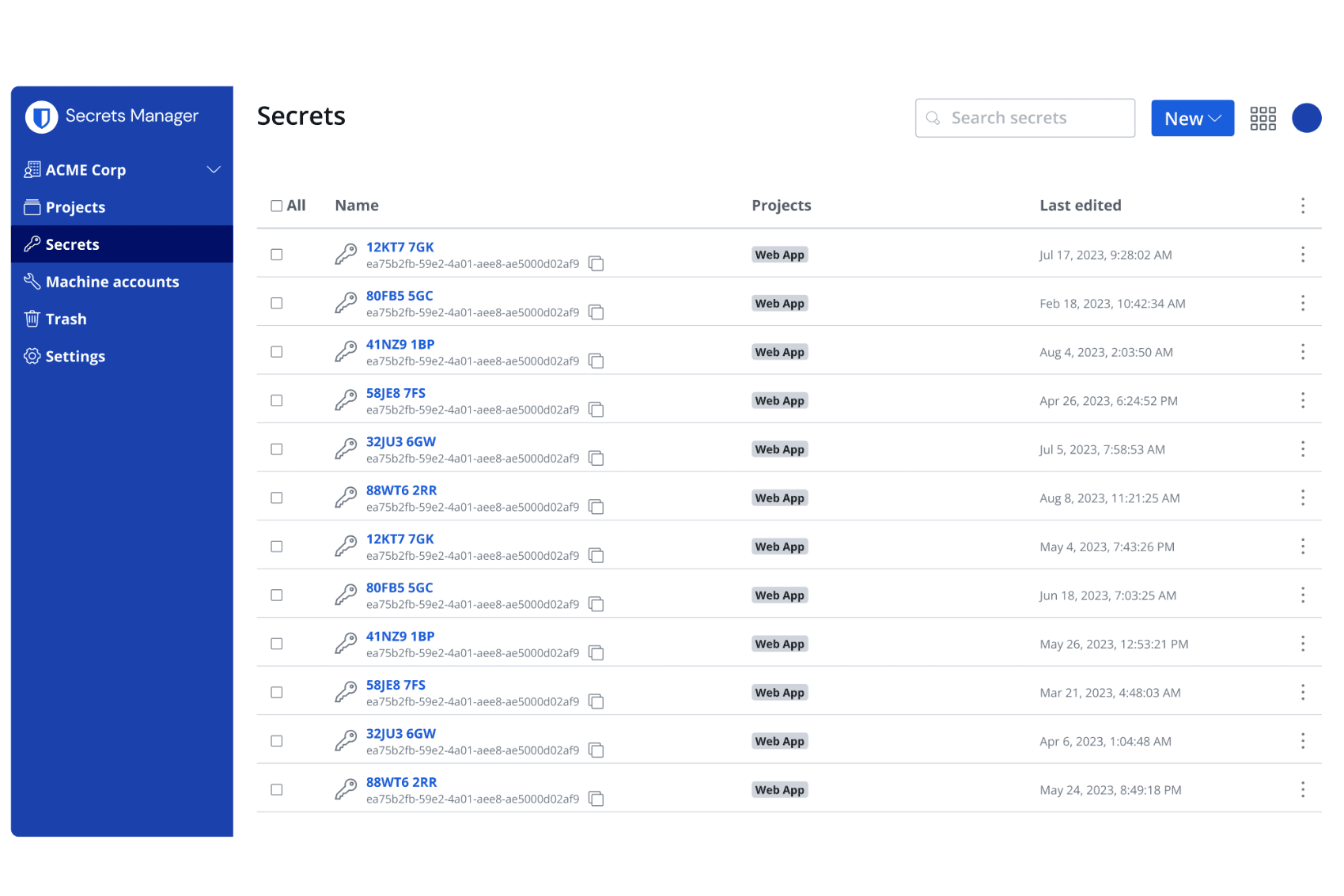Open the New dropdown button
Viewport: 1344px width, 896px height.
pyautogui.click(x=1191, y=119)
